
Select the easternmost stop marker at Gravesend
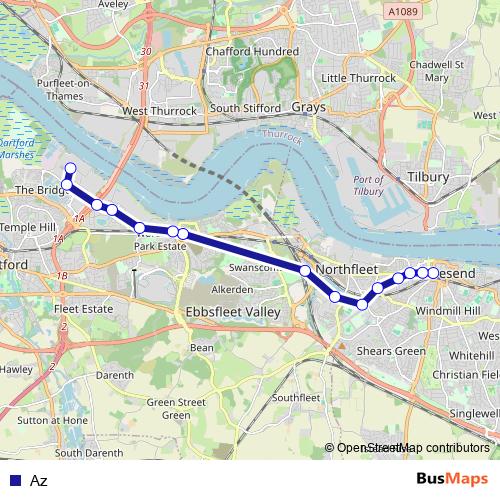click(433, 273)
